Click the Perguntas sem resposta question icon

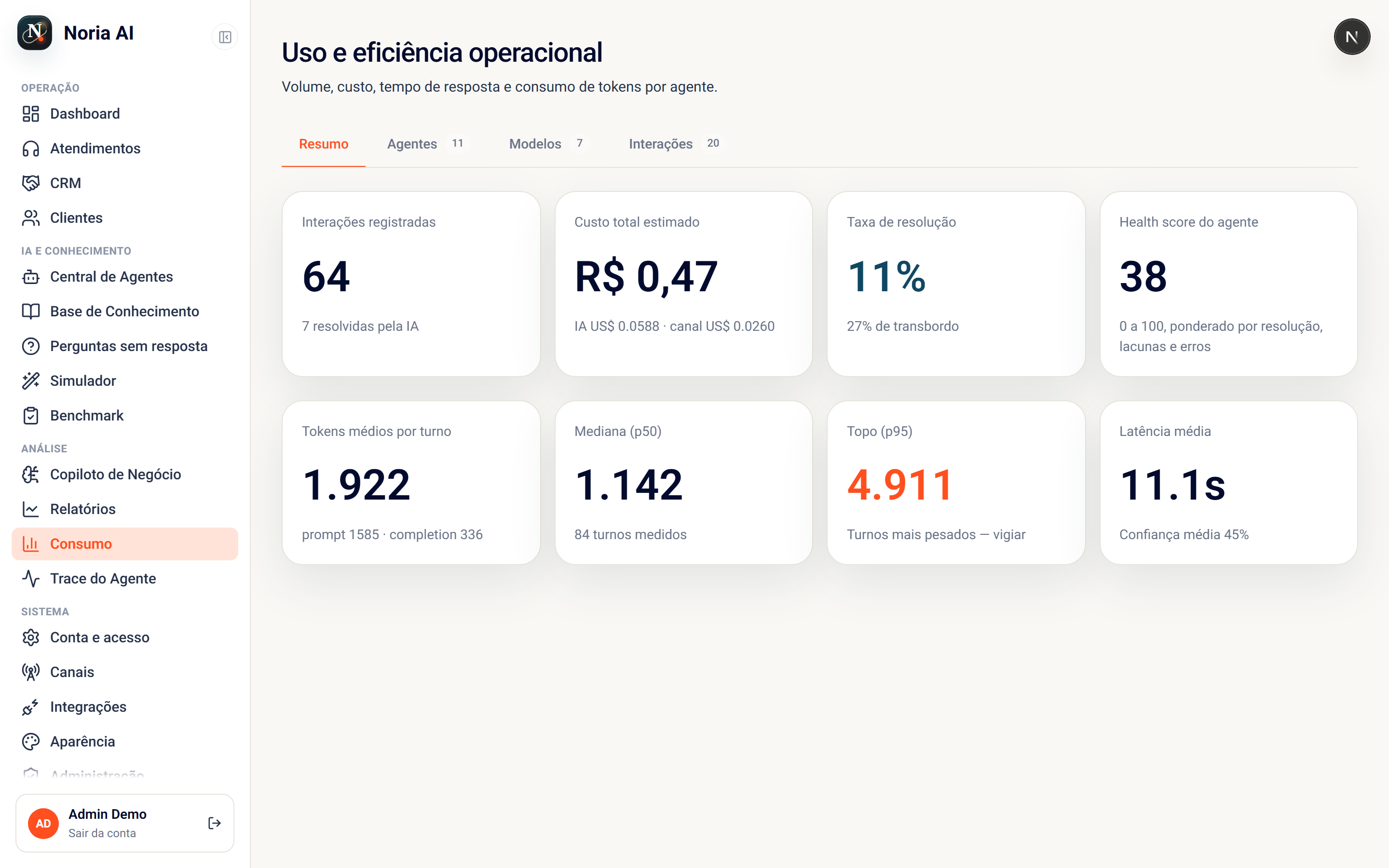pos(31,346)
